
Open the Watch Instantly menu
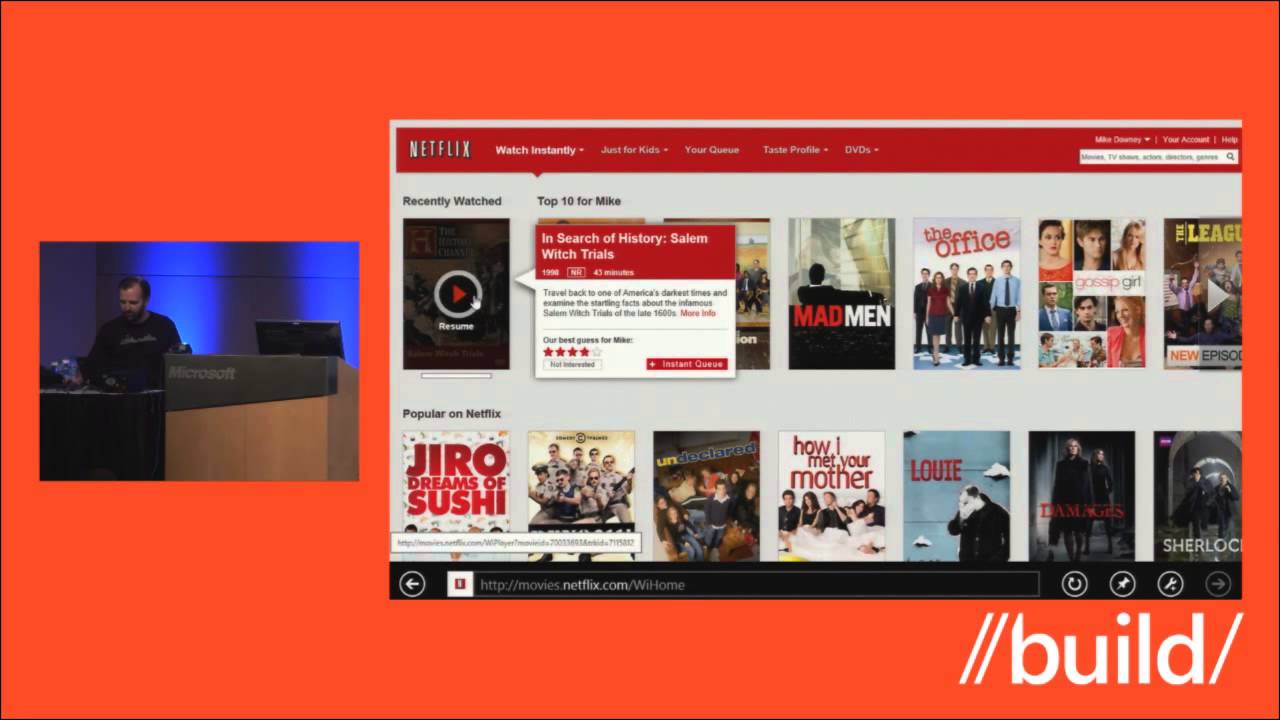point(540,150)
